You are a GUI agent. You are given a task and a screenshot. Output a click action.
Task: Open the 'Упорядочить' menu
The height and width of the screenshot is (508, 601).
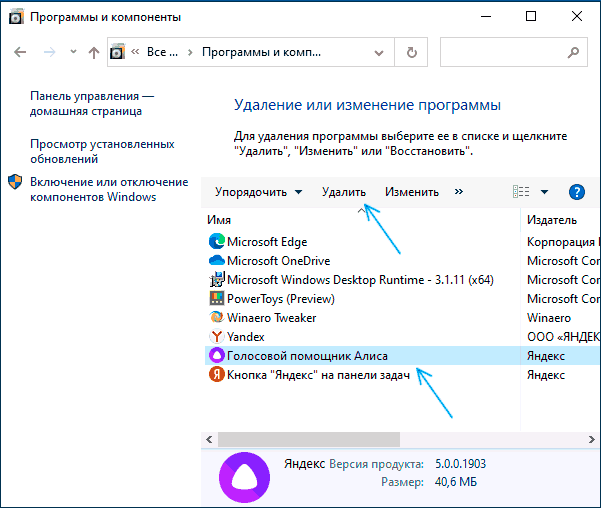coord(258,192)
